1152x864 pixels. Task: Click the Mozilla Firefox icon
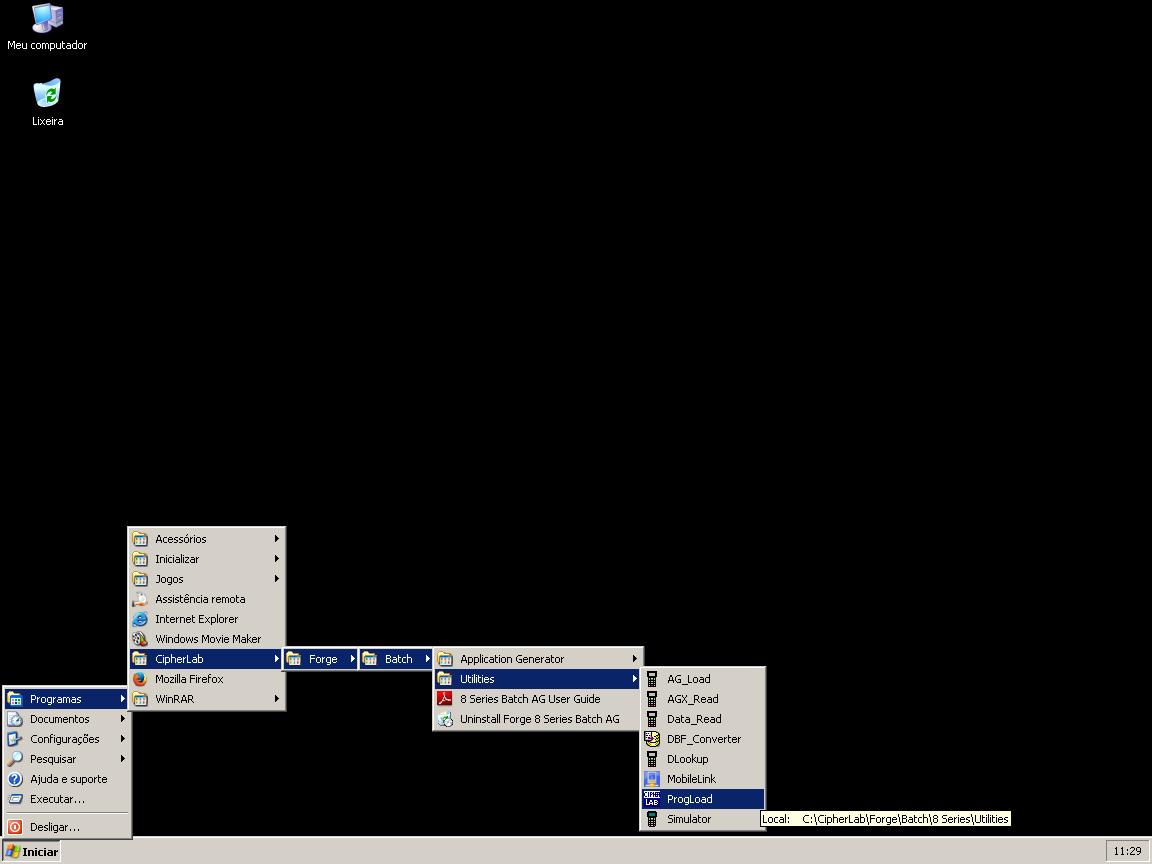click(x=140, y=679)
